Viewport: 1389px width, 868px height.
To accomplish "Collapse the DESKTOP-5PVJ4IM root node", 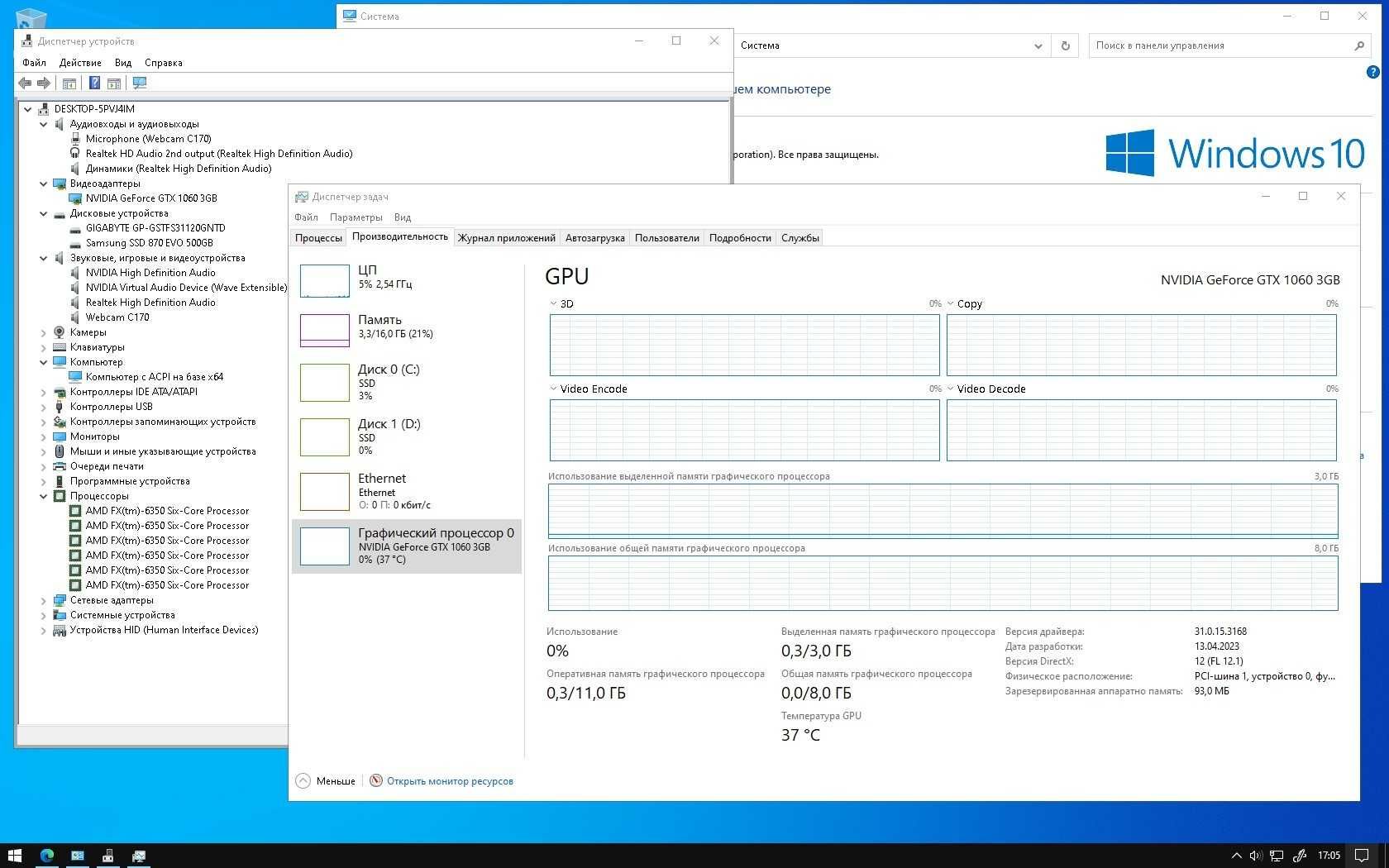I will click(x=28, y=109).
